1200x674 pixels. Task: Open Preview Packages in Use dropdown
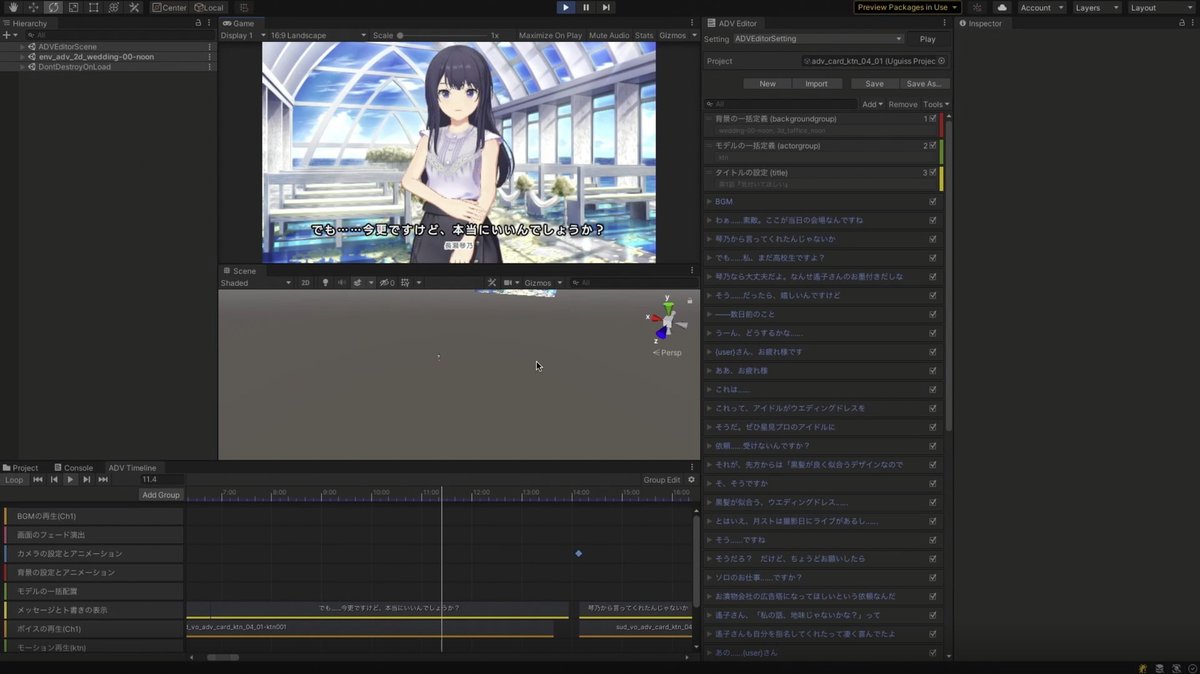pos(908,7)
